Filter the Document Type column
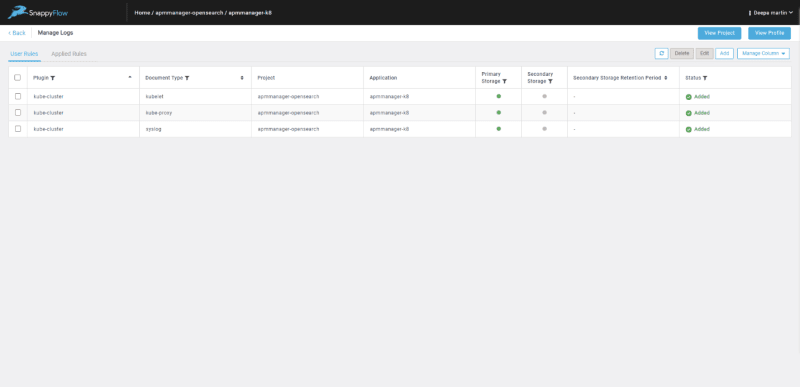Image resolution: width=800 pixels, height=387 pixels. point(187,78)
